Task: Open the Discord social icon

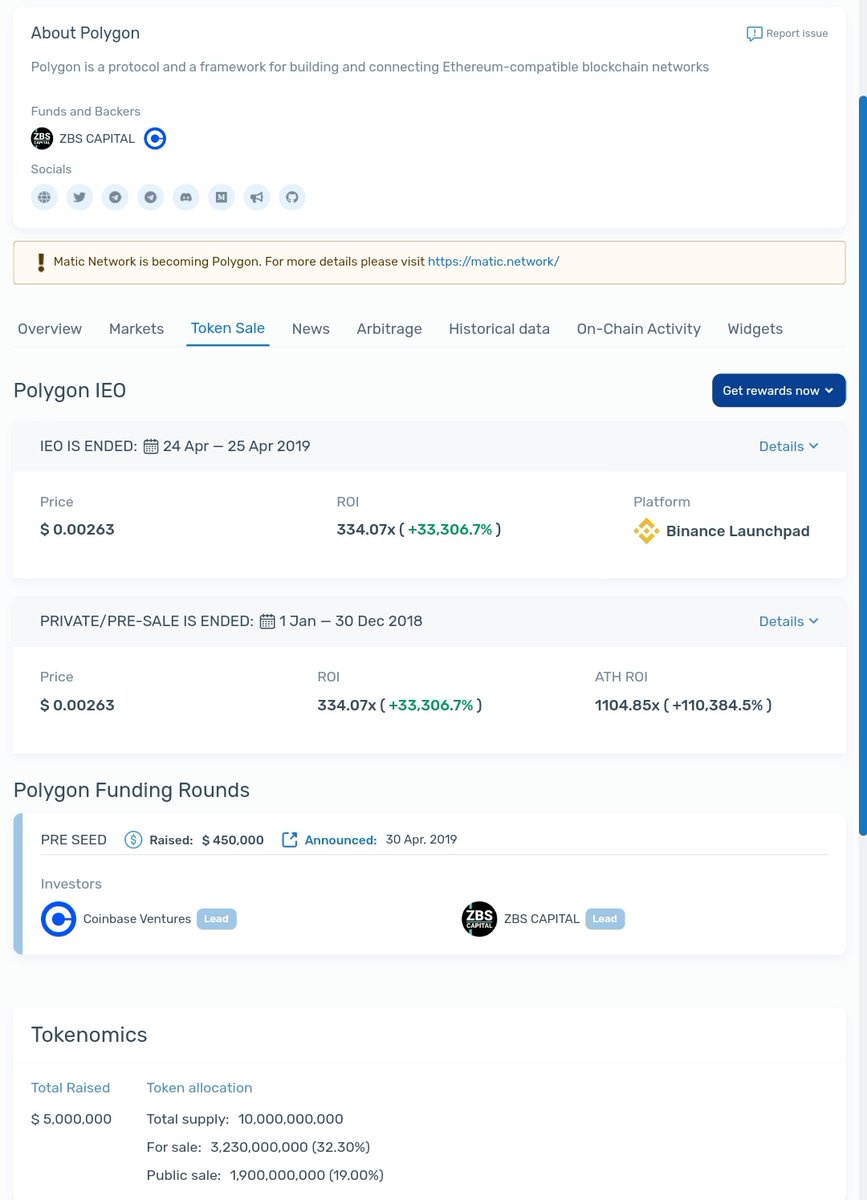Action: point(186,197)
